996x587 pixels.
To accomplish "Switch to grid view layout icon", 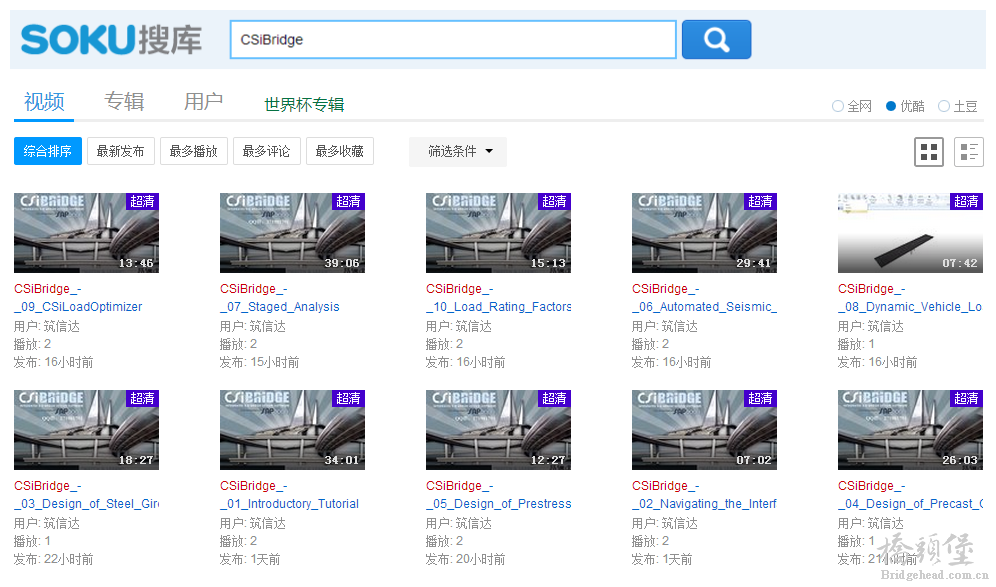I will pos(929,152).
